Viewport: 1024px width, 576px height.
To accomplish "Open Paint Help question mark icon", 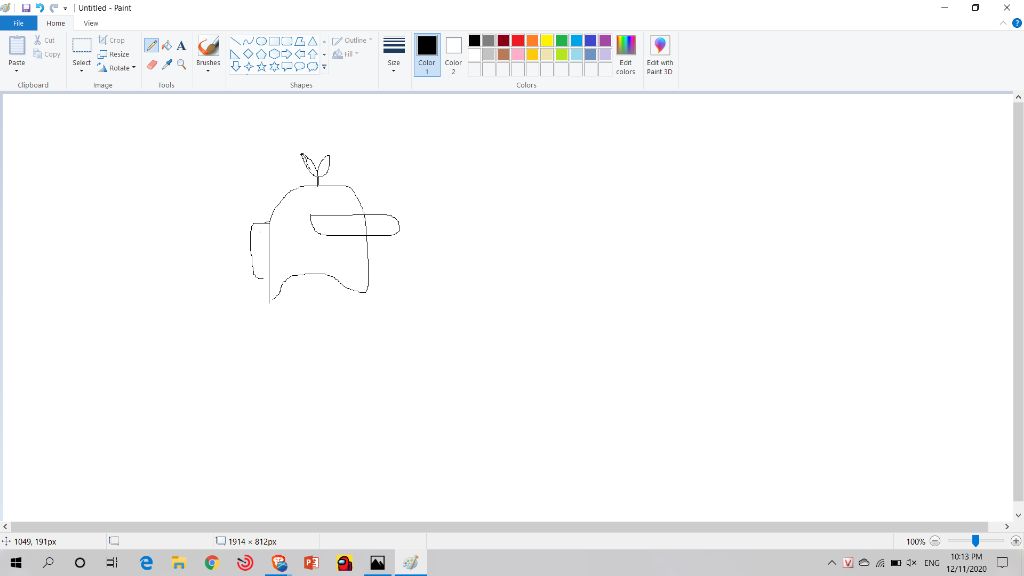I will tap(1017, 23).
